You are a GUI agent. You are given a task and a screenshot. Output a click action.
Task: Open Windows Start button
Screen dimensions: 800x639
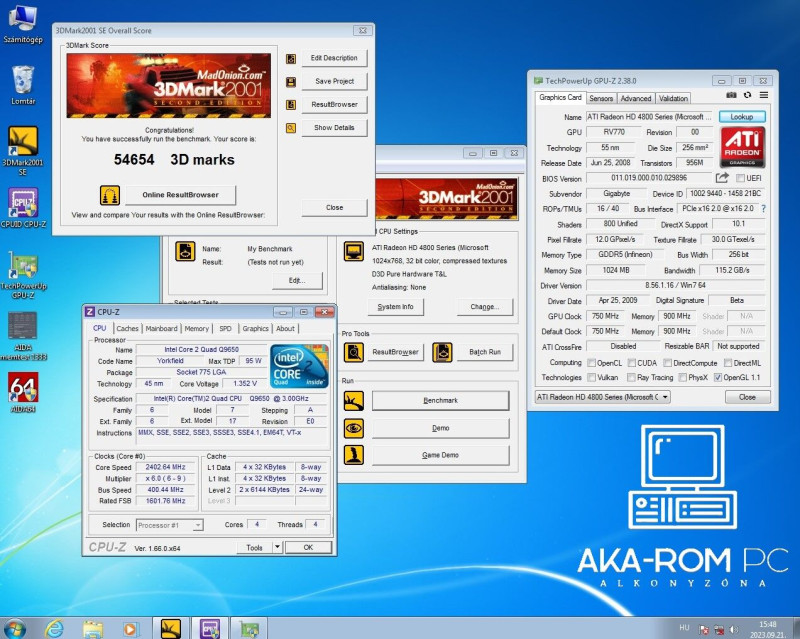click(14, 628)
